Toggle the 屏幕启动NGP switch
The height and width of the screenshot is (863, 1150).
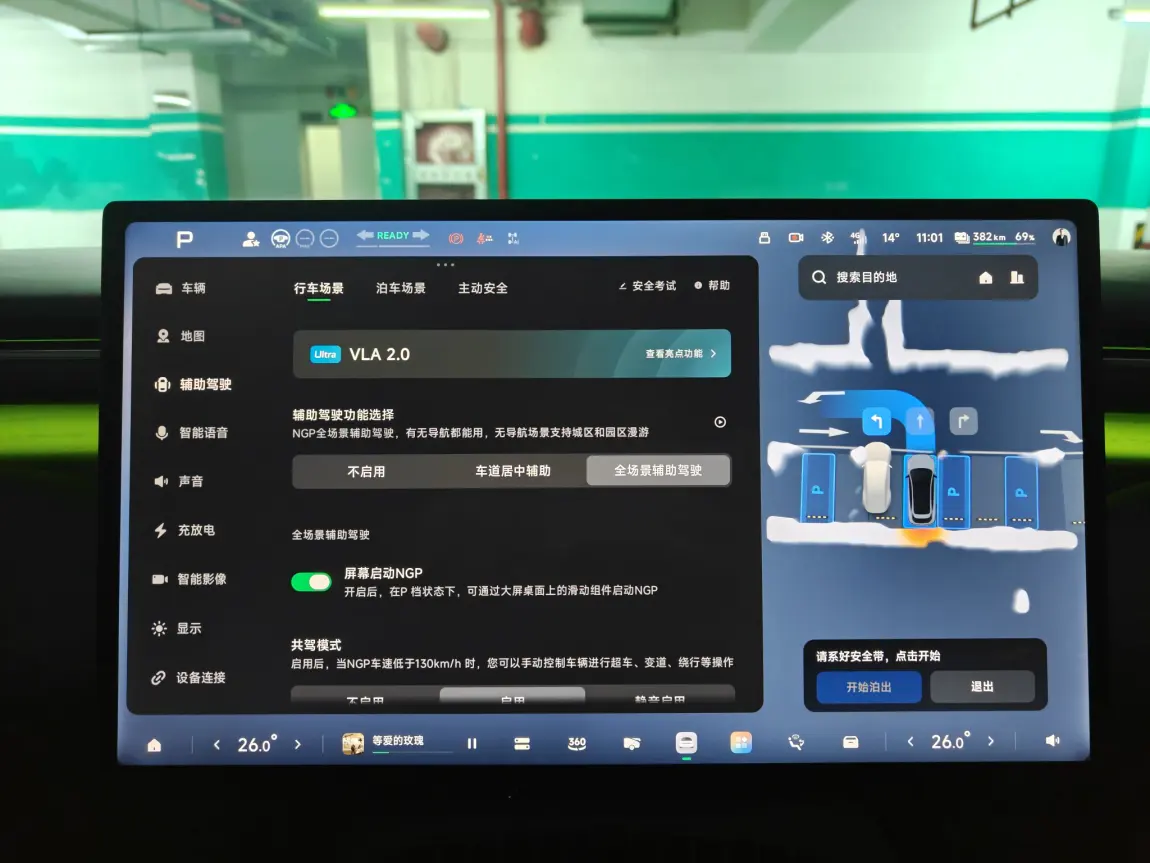(311, 582)
